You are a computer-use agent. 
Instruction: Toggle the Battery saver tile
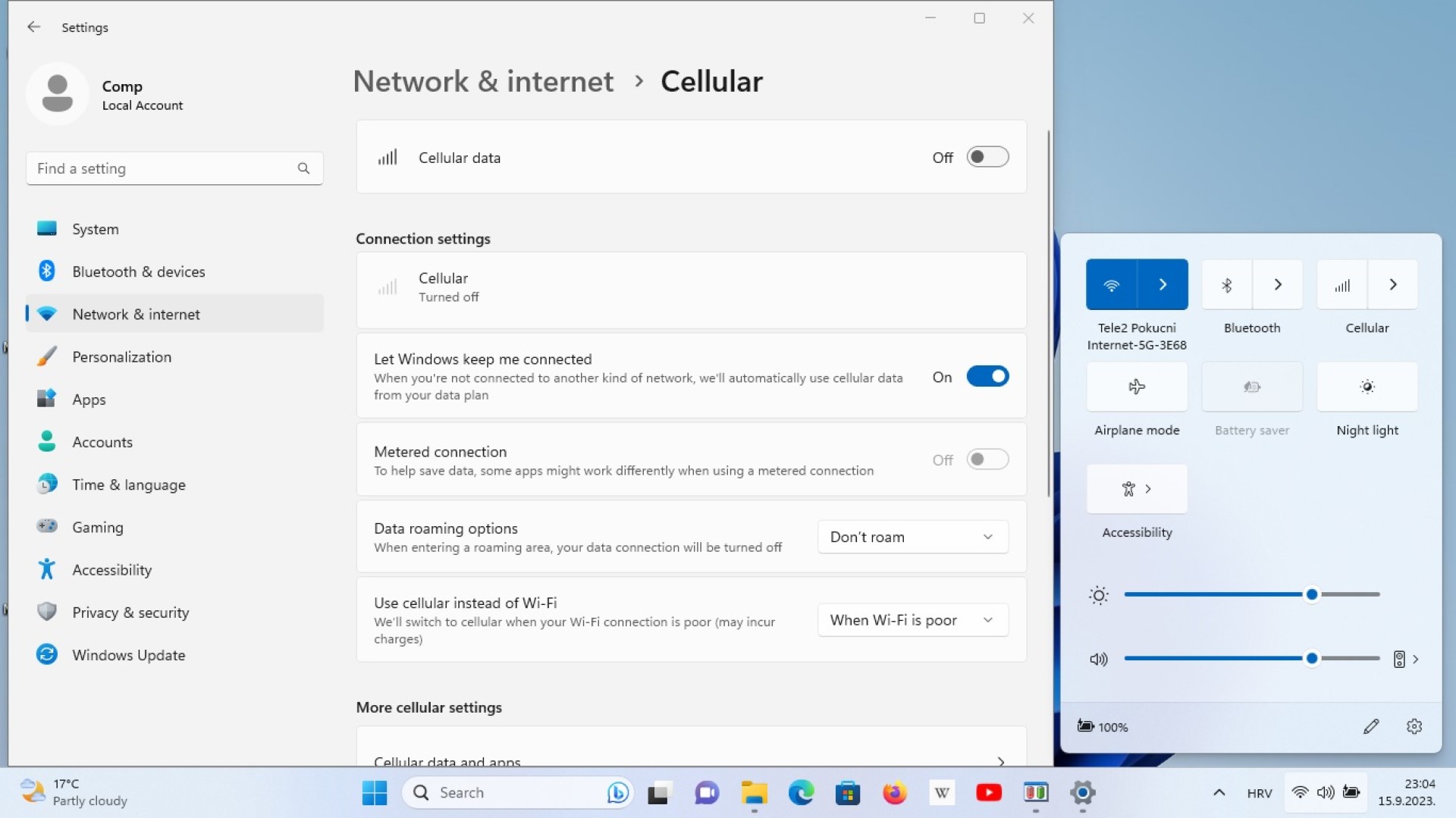[1252, 387]
